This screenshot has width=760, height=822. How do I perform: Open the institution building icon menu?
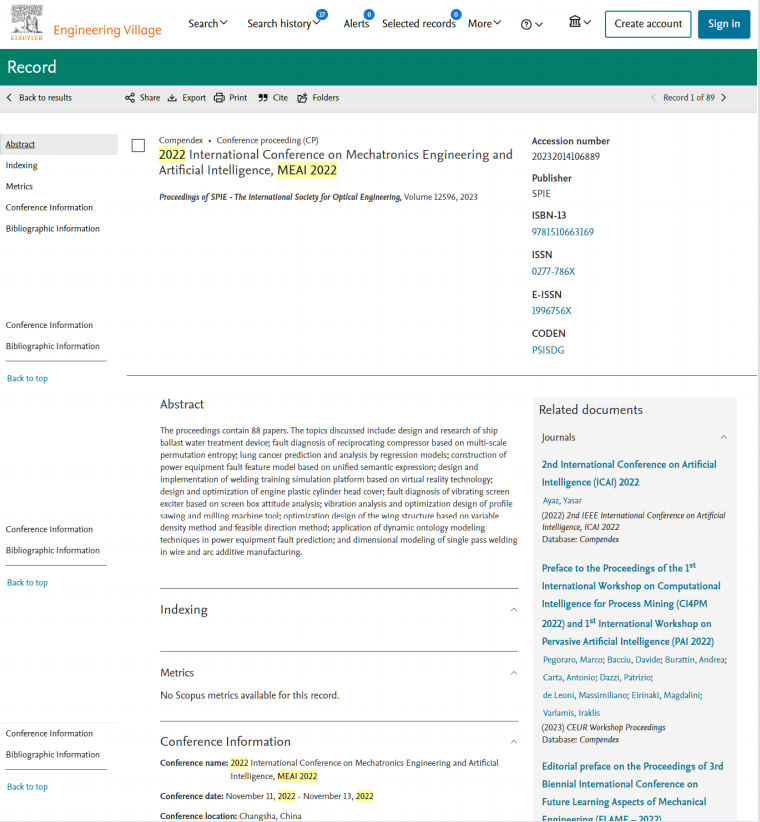580,22
